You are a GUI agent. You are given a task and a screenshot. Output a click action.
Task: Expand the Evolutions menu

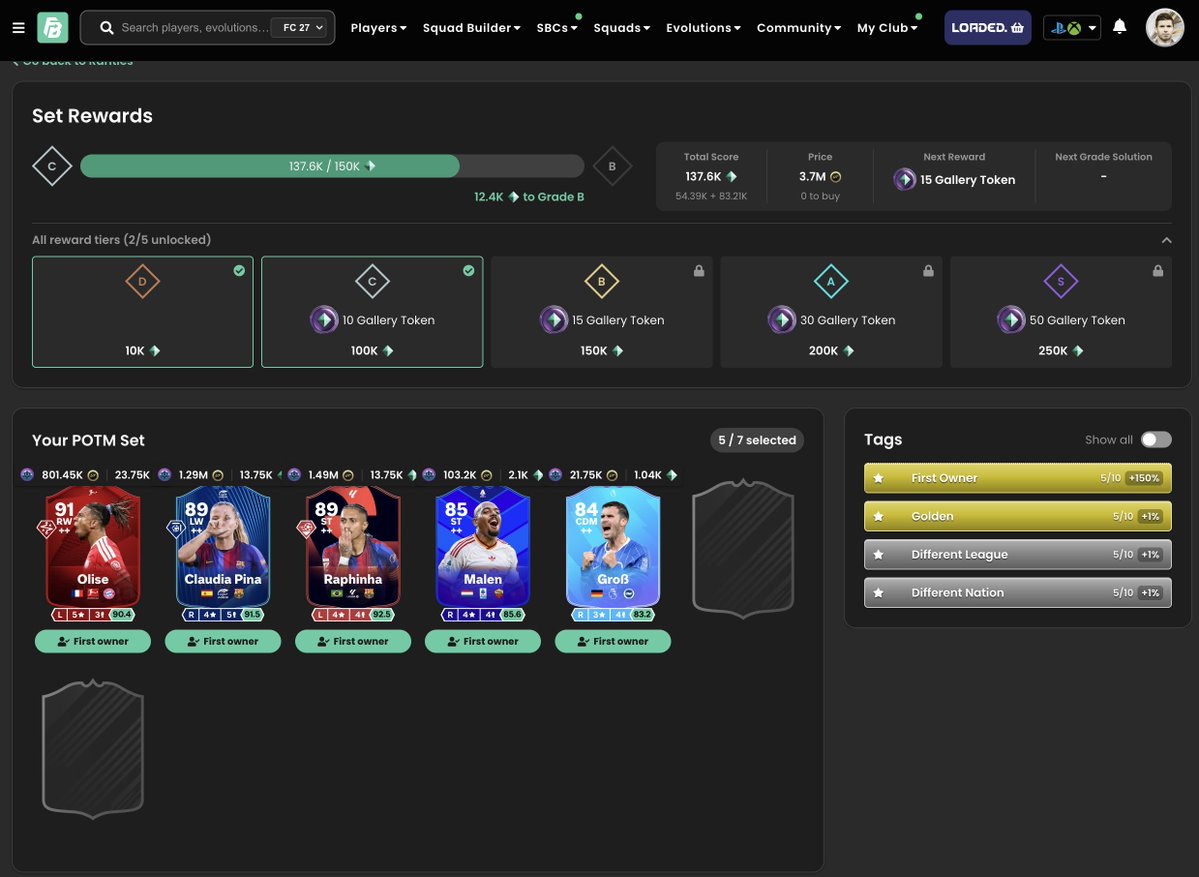pos(703,28)
